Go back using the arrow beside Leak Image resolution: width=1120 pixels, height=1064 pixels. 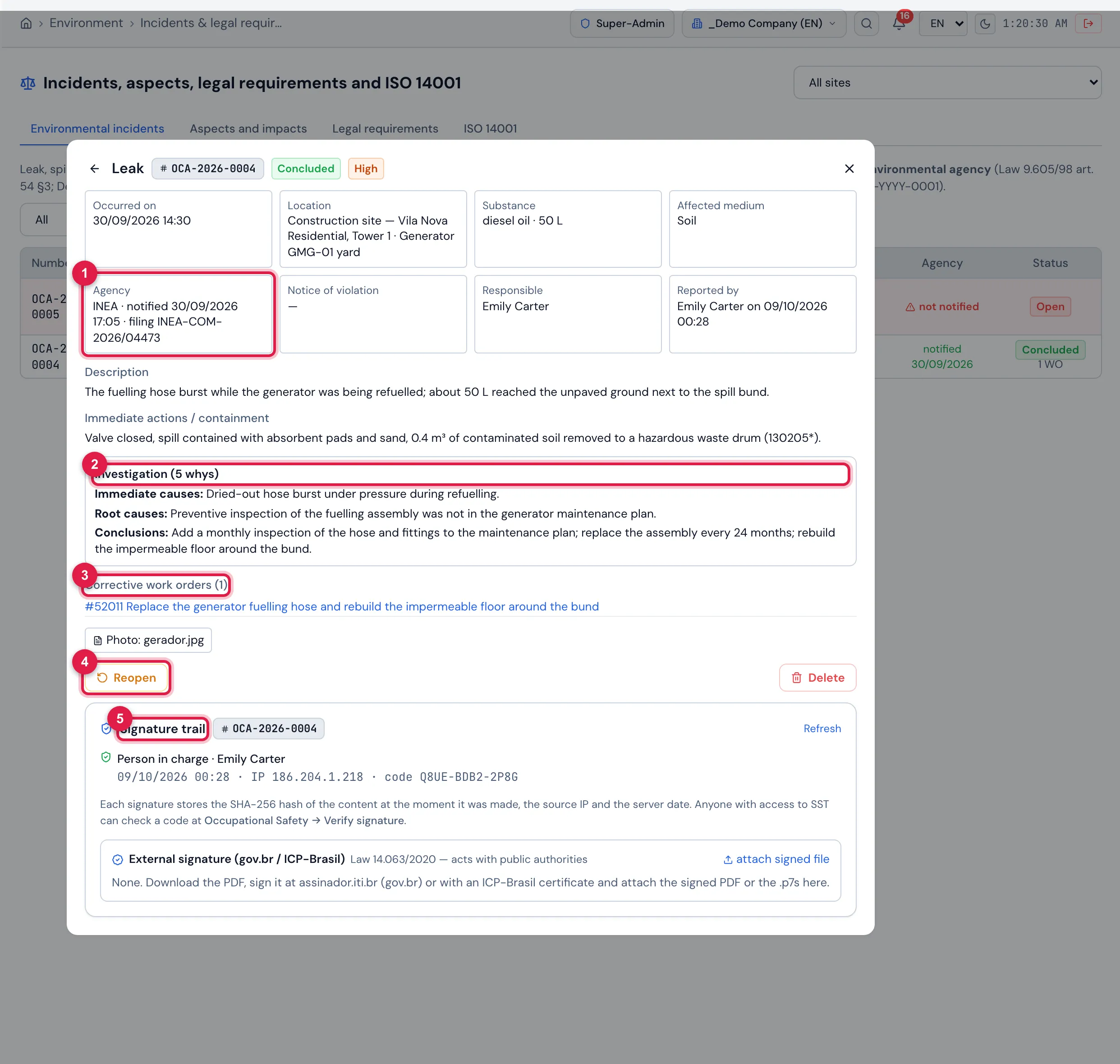click(95, 169)
